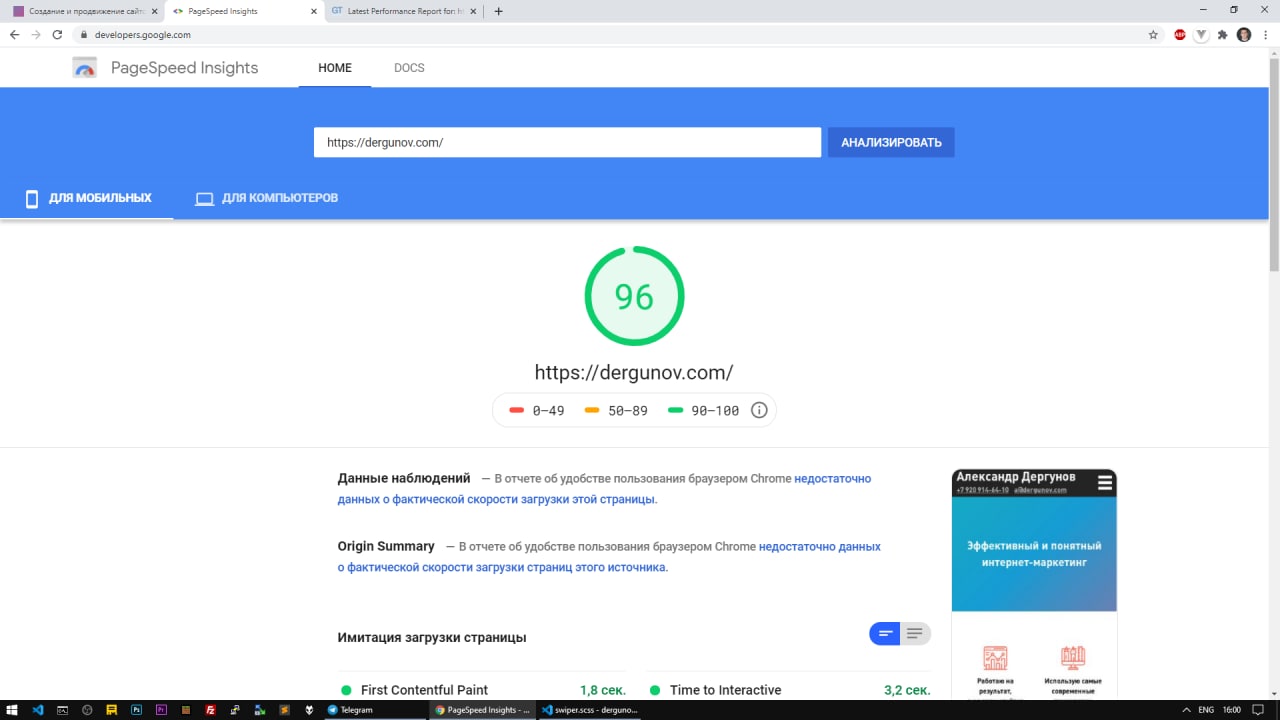Launch Photoshop from the taskbar
The height and width of the screenshot is (720, 1280).
(136, 710)
